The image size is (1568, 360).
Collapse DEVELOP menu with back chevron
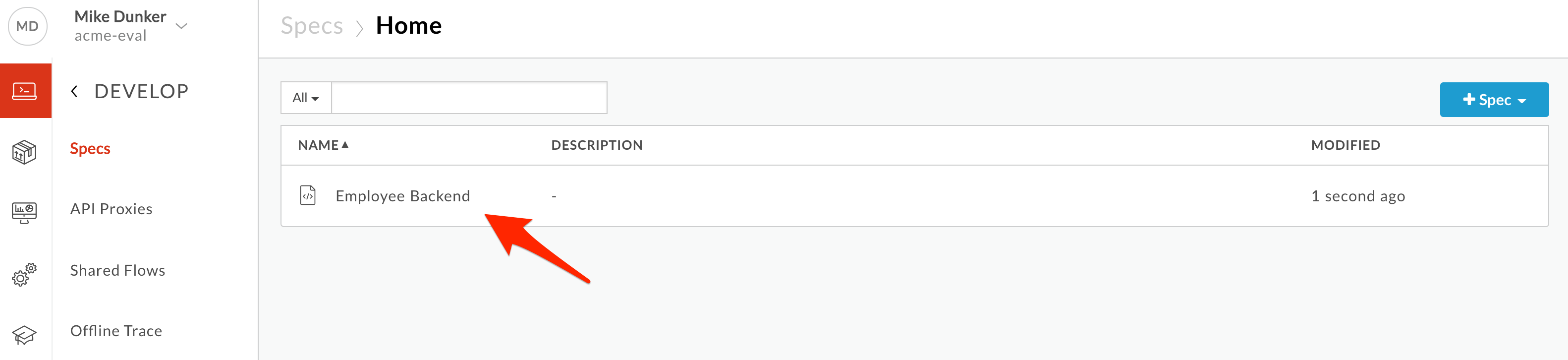point(74,91)
